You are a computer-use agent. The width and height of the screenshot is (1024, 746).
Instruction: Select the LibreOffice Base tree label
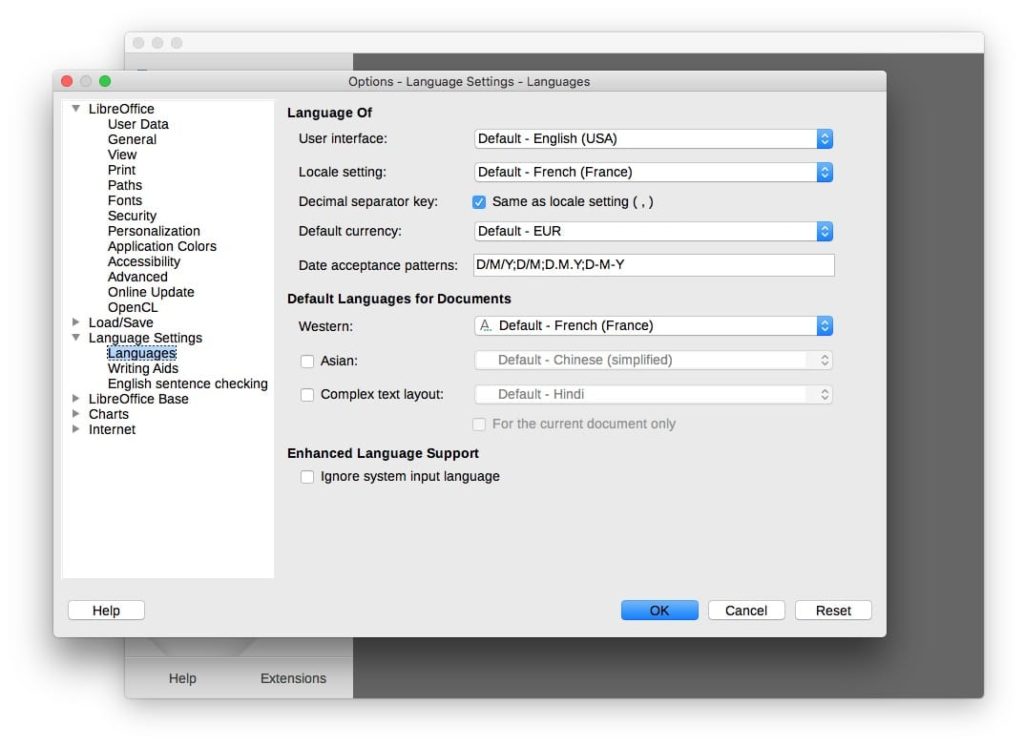[x=138, y=398]
